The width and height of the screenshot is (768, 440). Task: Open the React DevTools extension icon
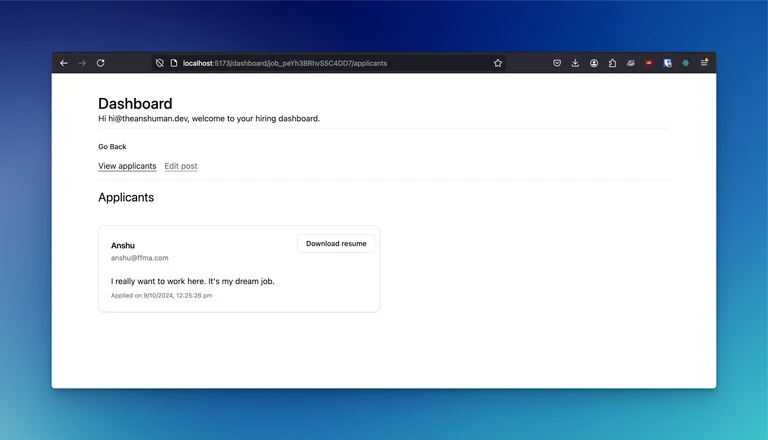[686, 63]
